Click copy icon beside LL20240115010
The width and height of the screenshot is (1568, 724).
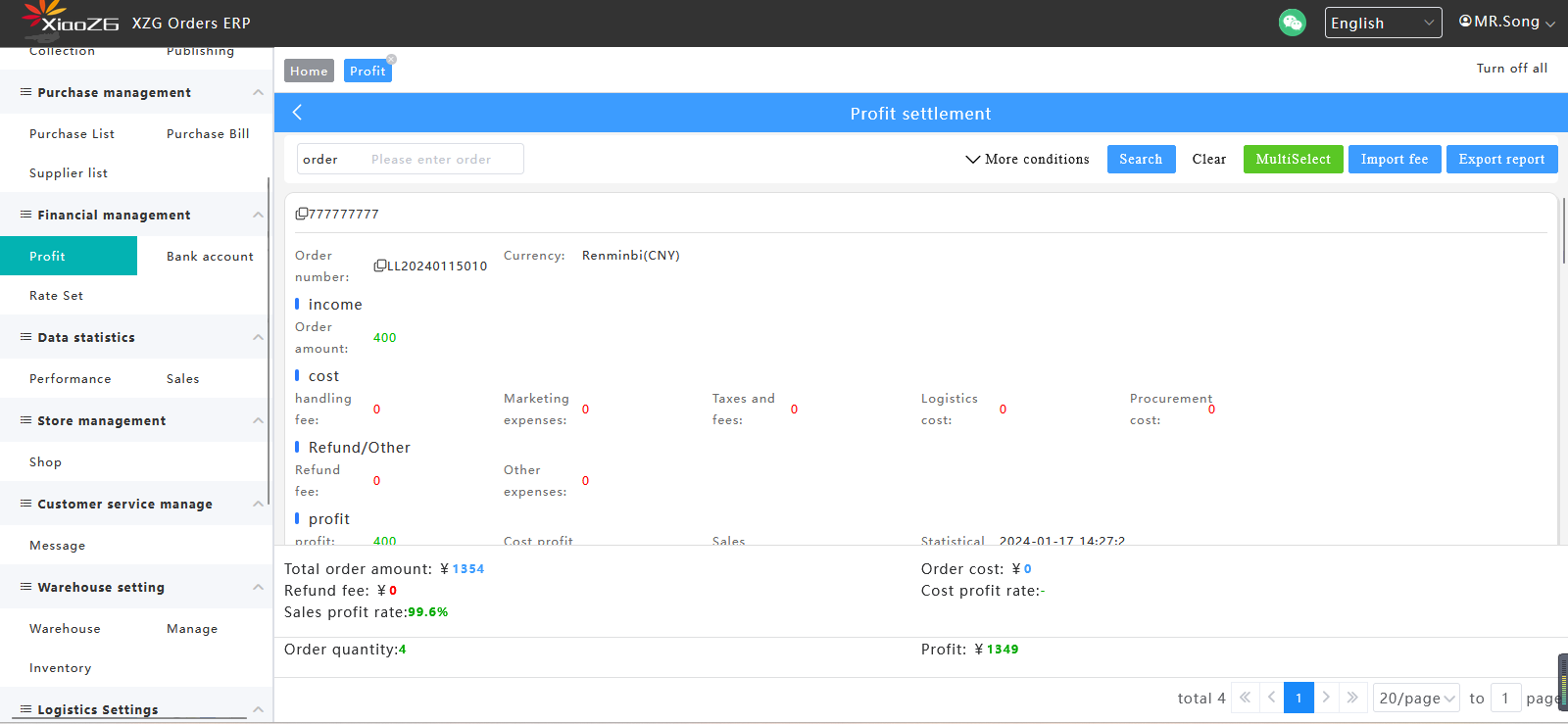[380, 265]
